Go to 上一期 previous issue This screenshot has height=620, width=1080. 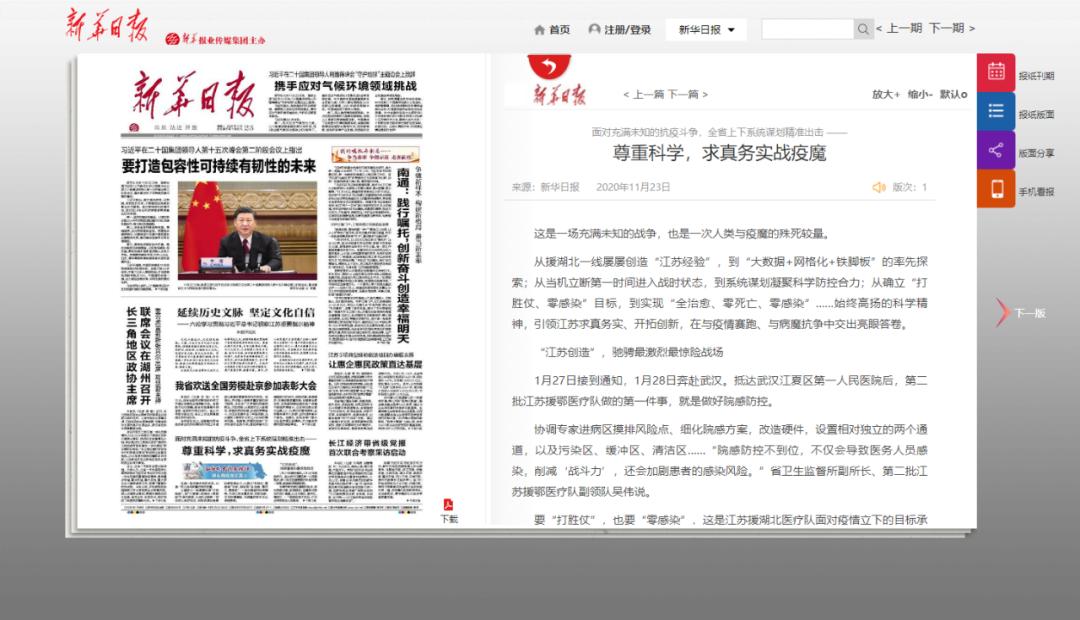899,28
